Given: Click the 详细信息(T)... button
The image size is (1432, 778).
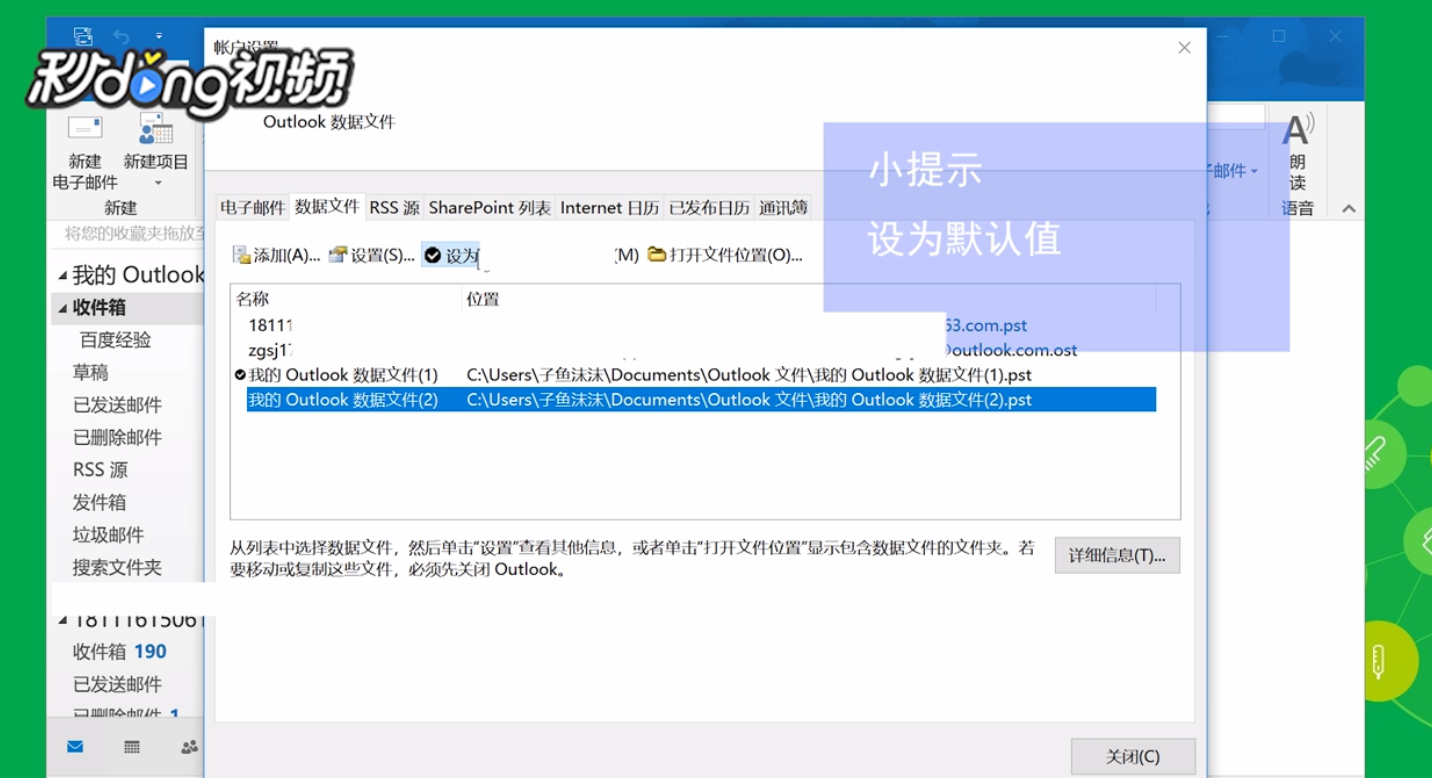Looking at the screenshot, I should (1117, 555).
